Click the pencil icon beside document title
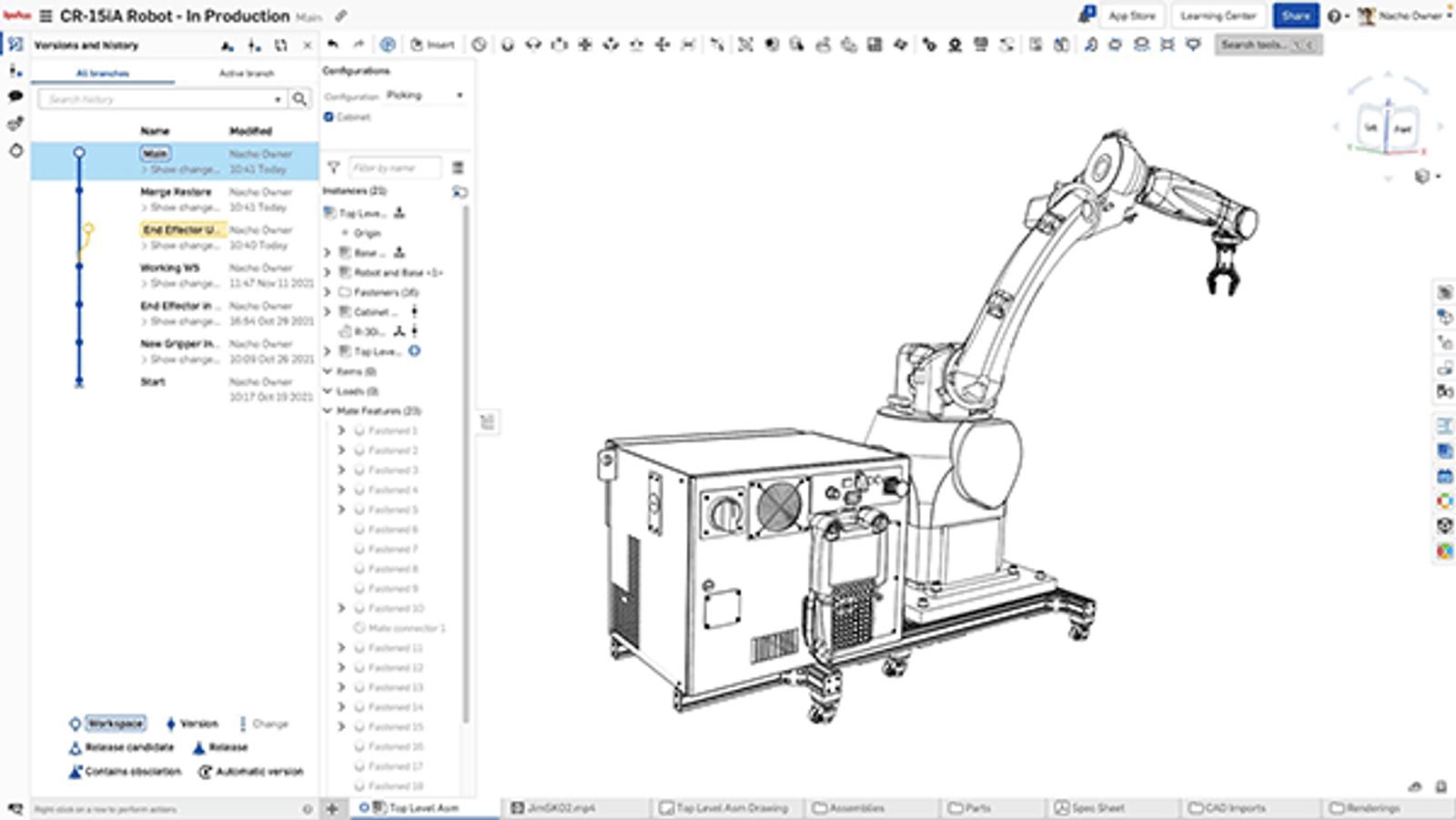1456x820 pixels. (x=341, y=16)
